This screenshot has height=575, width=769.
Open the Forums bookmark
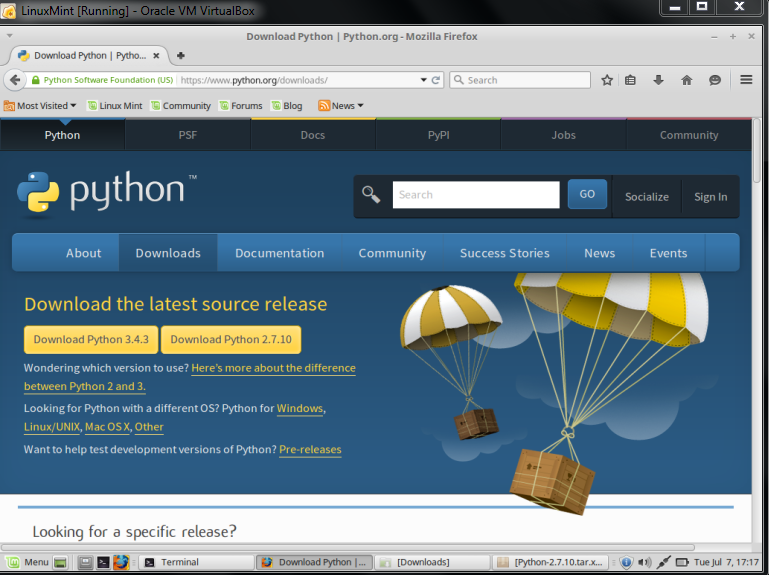pyautogui.click(x=241, y=105)
